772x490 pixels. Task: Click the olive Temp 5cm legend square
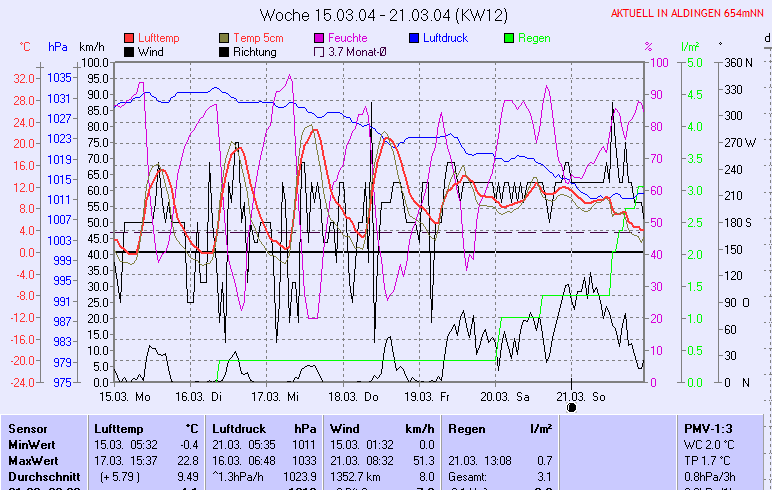pyautogui.click(x=224, y=38)
